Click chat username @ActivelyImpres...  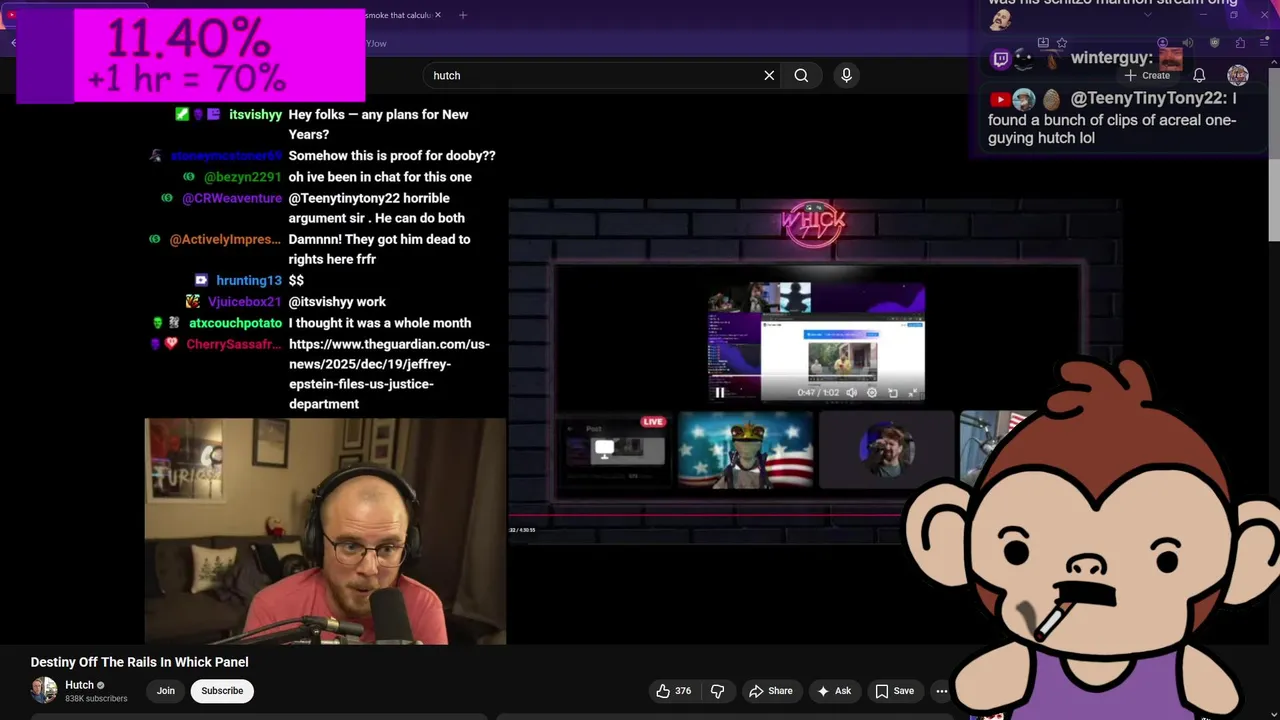[225, 240]
